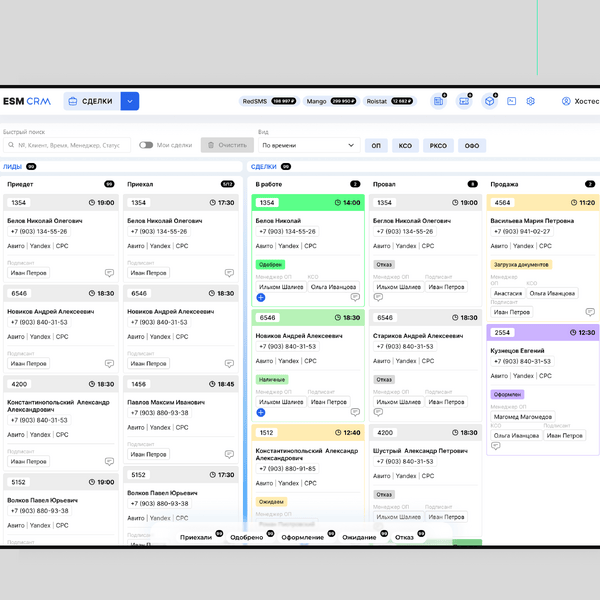600x600 pixels.
Task: Open settings gear icon in header
Action: coord(530,101)
